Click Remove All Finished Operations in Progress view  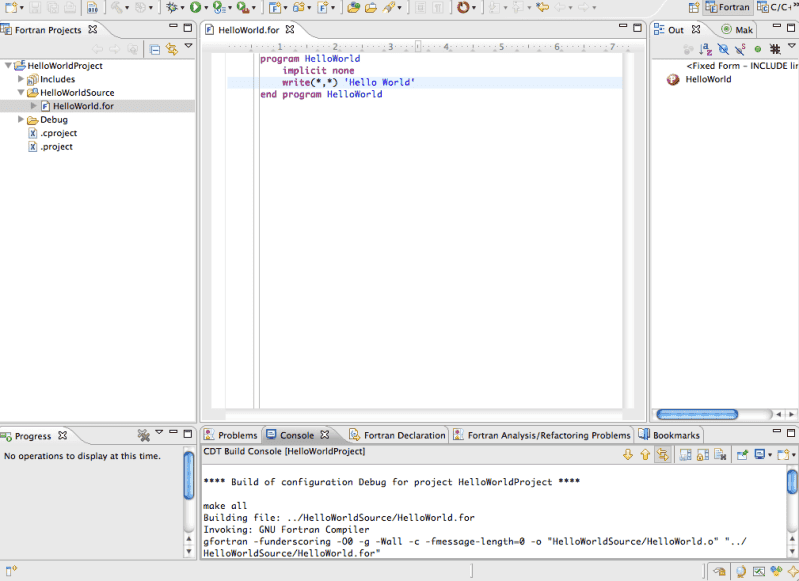[x=143, y=435]
